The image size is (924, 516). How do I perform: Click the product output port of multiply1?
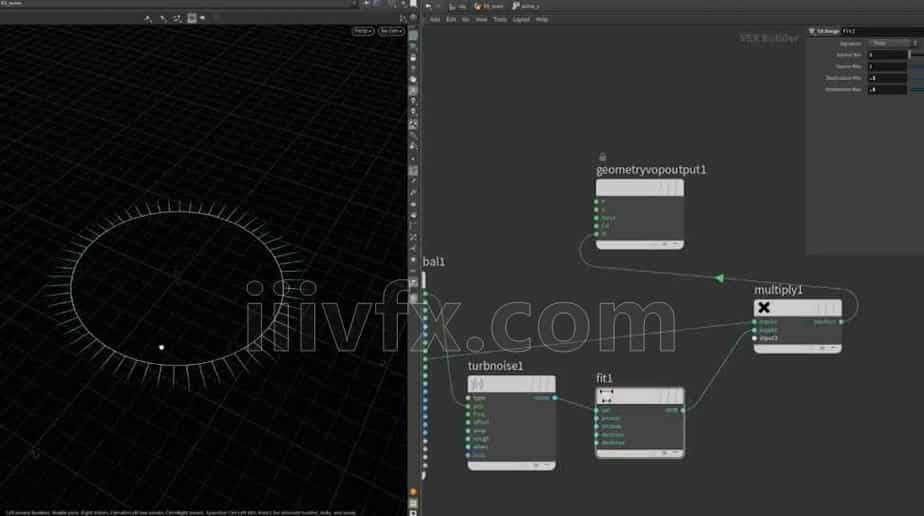point(841,322)
